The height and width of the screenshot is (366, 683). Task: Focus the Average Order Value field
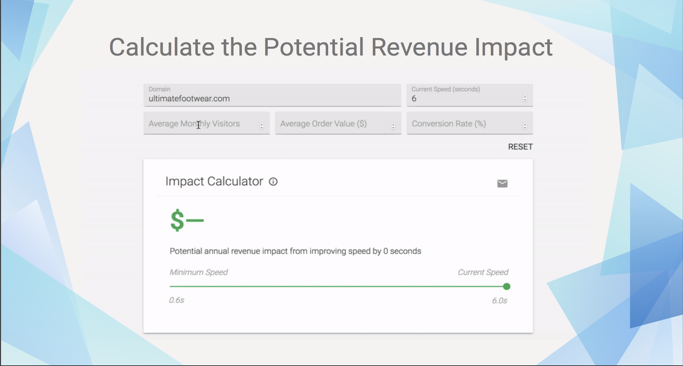pos(338,123)
